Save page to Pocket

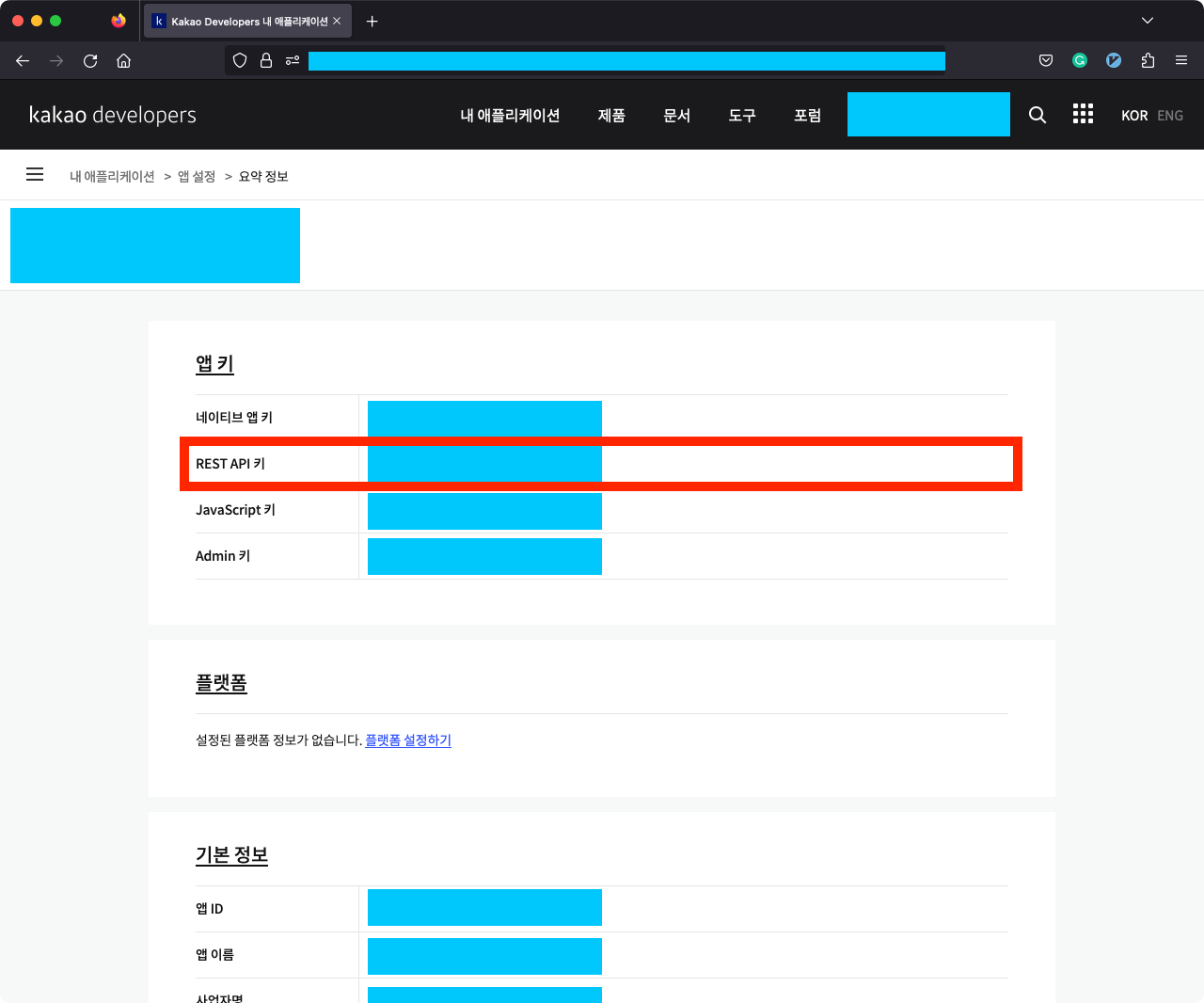[x=1046, y=60]
